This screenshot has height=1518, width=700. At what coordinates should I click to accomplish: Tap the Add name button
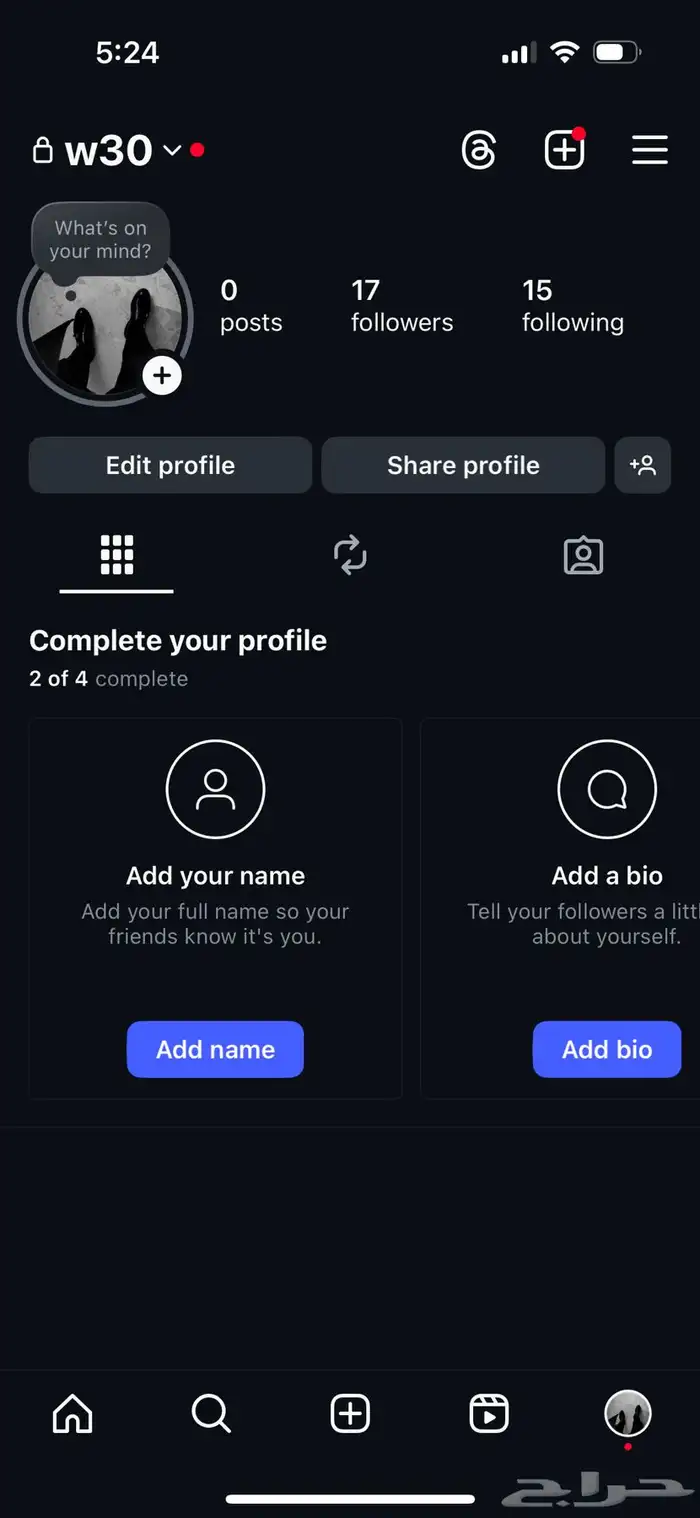click(215, 1049)
